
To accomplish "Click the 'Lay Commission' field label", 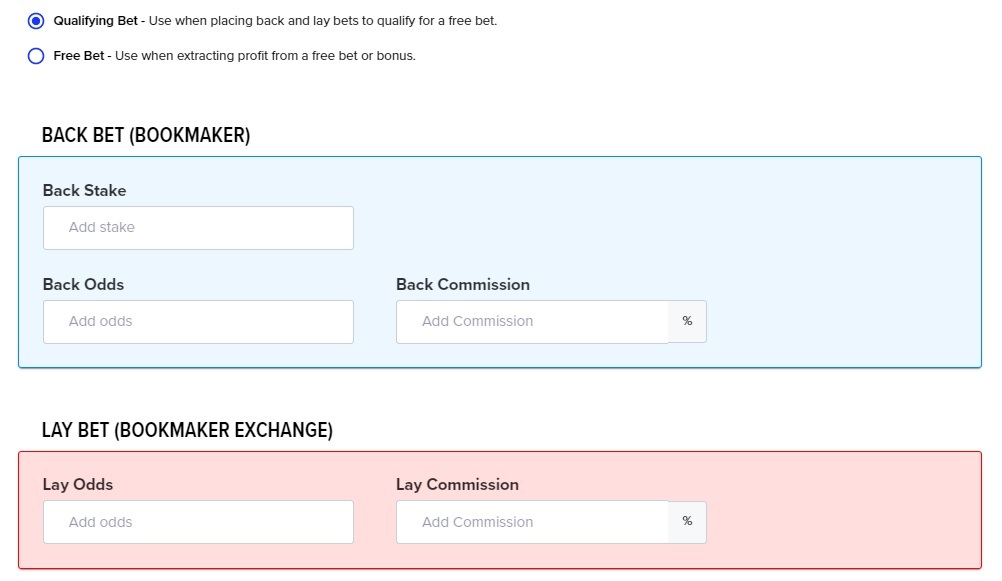I will click(x=458, y=484).
